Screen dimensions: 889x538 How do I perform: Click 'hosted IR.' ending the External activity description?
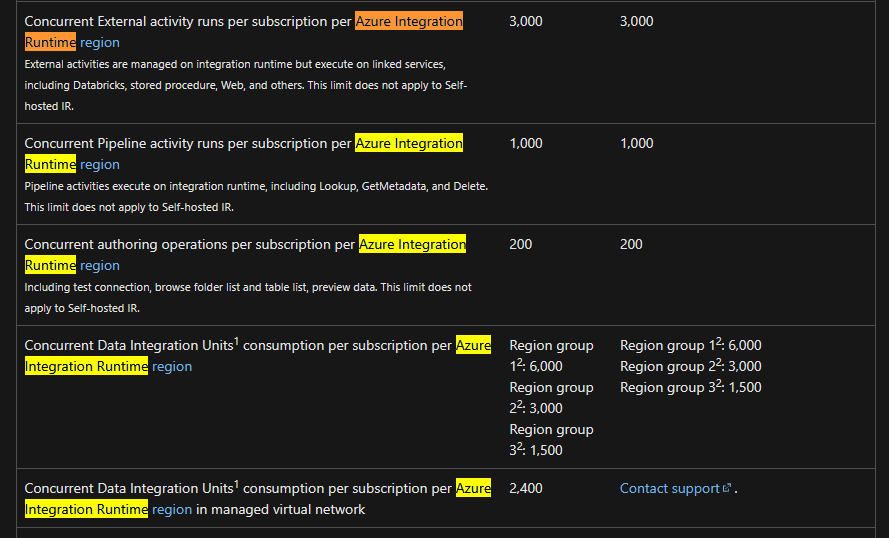pyautogui.click(x=49, y=106)
